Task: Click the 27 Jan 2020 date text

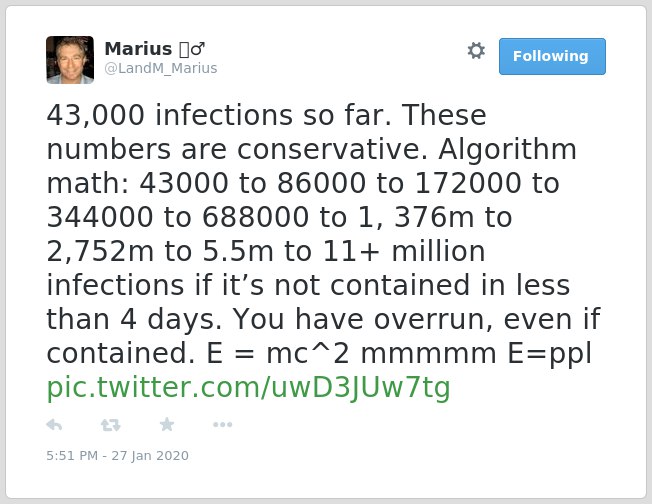Action: (x=150, y=455)
